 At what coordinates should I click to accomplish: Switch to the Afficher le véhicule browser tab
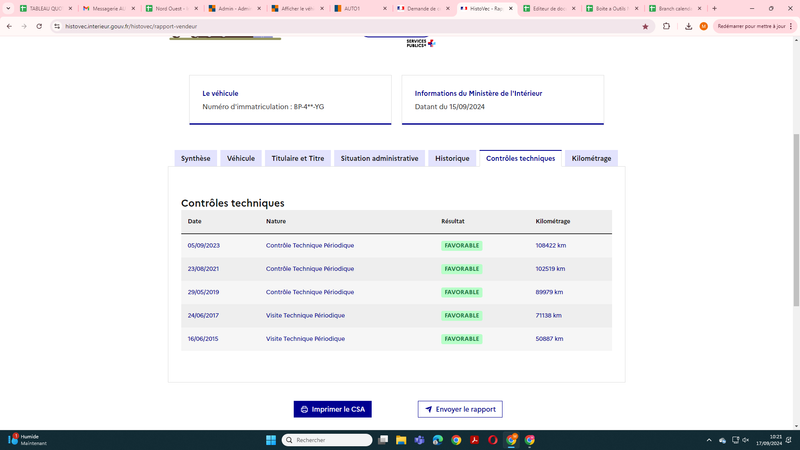(297, 8)
